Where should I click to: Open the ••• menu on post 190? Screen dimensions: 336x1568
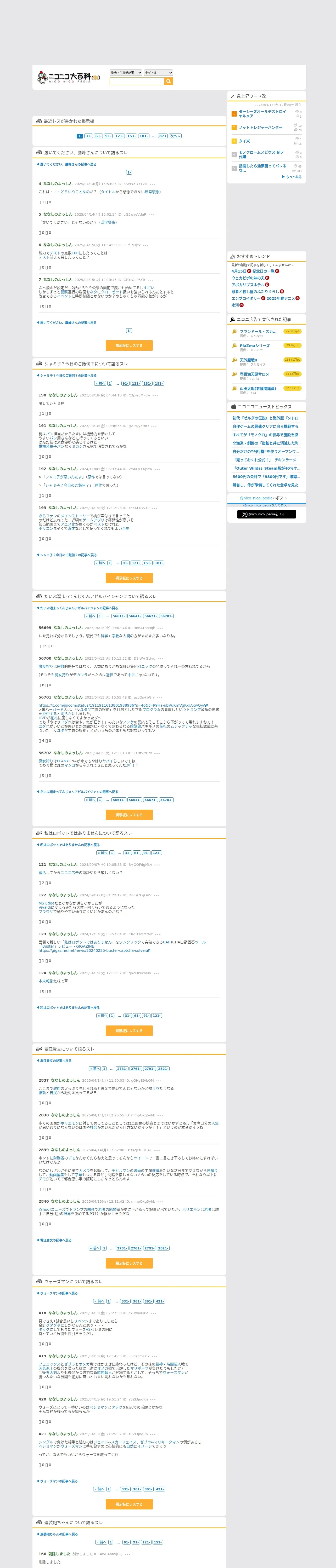click(x=155, y=395)
